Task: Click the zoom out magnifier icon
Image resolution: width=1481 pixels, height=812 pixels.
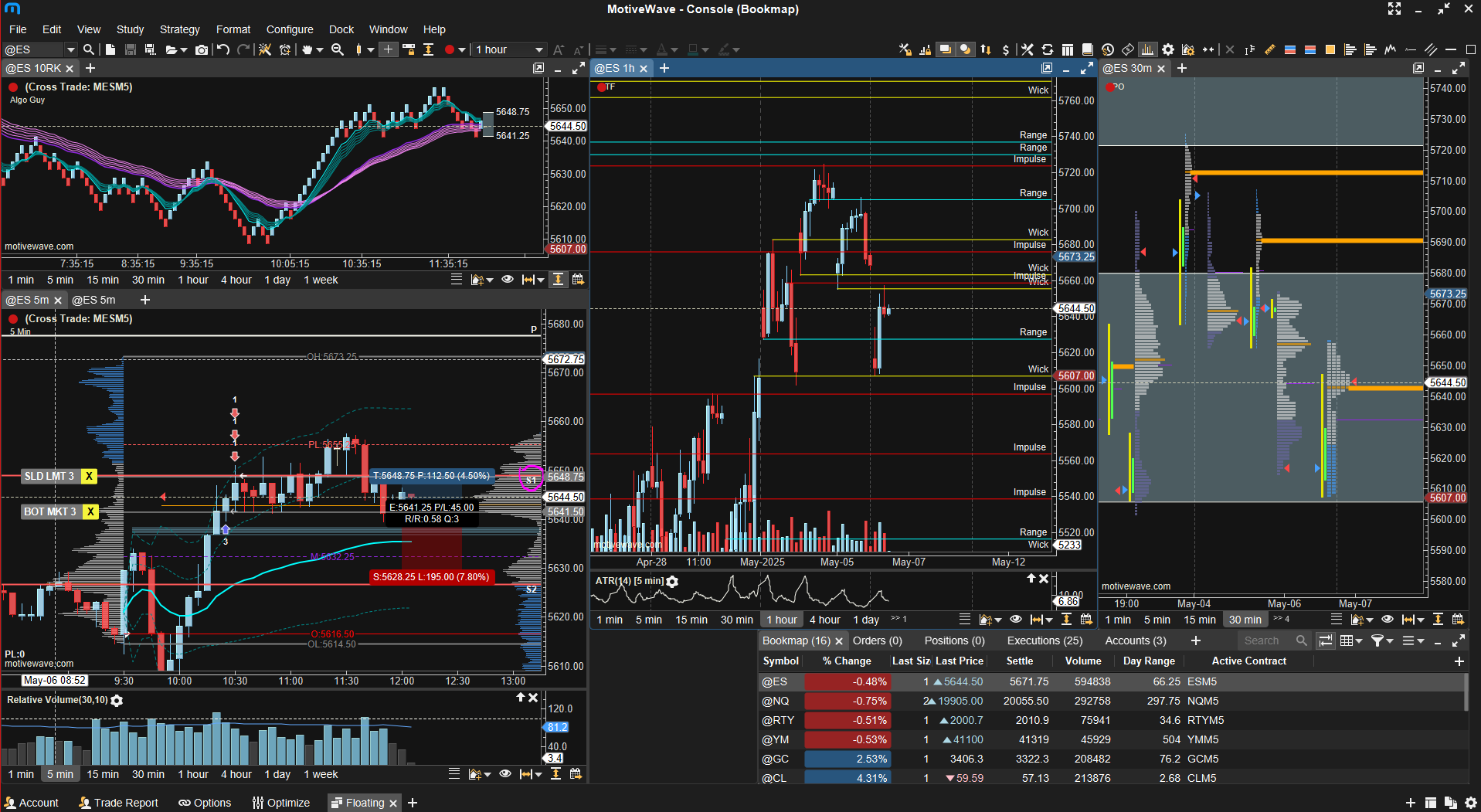Action: coord(338,49)
